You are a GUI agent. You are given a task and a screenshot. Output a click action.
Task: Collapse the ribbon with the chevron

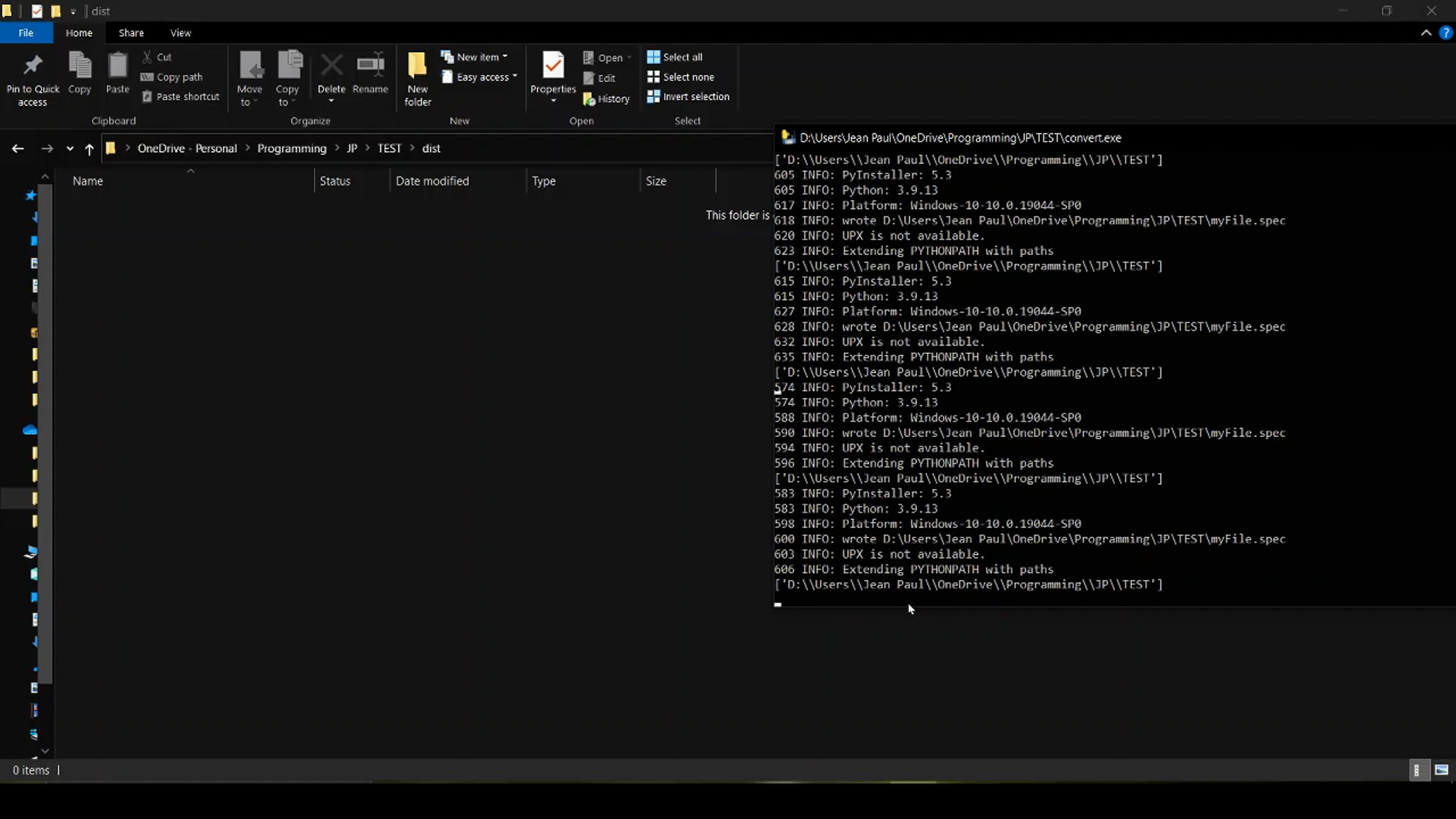(x=1426, y=33)
